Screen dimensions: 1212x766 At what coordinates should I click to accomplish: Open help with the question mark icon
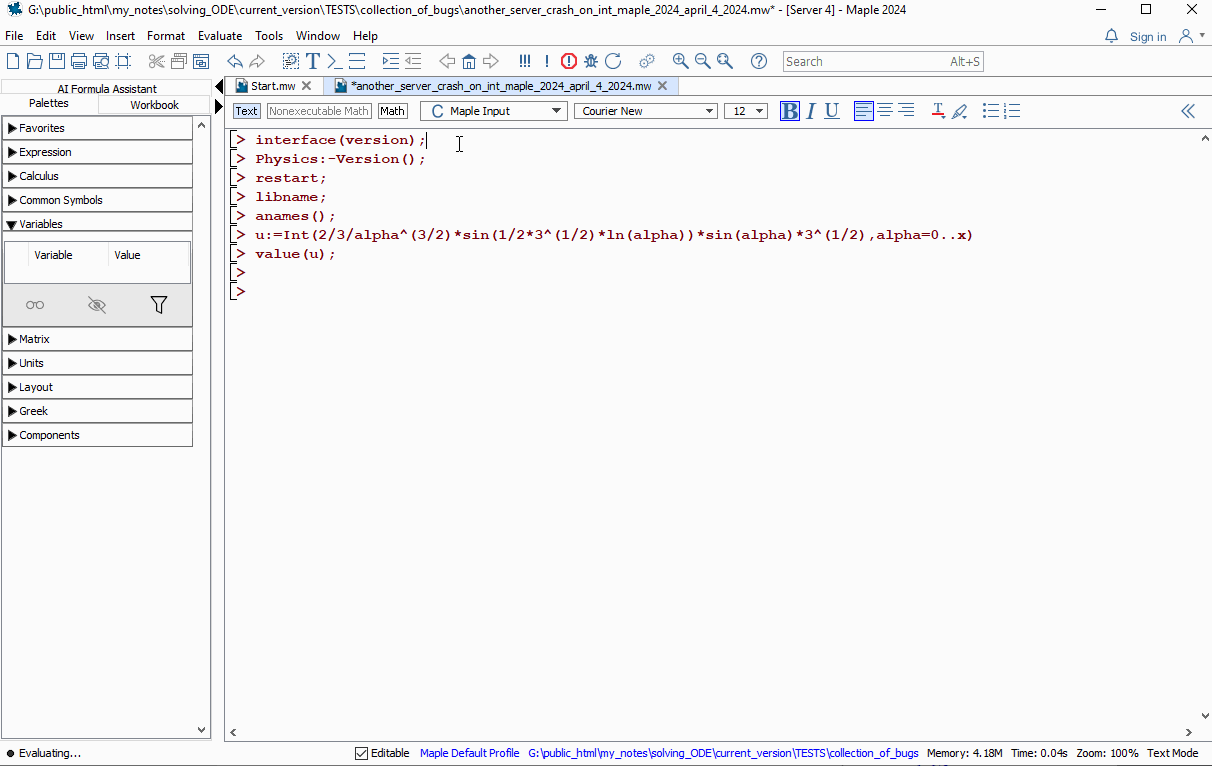[758, 61]
